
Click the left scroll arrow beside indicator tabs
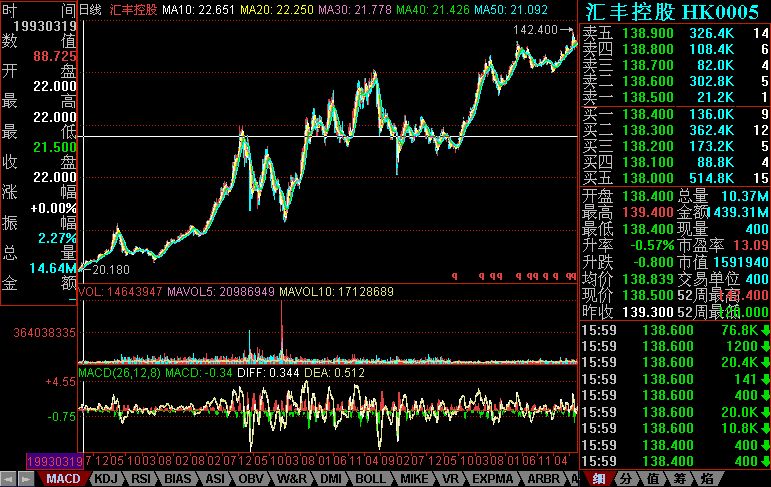pos(8,479)
